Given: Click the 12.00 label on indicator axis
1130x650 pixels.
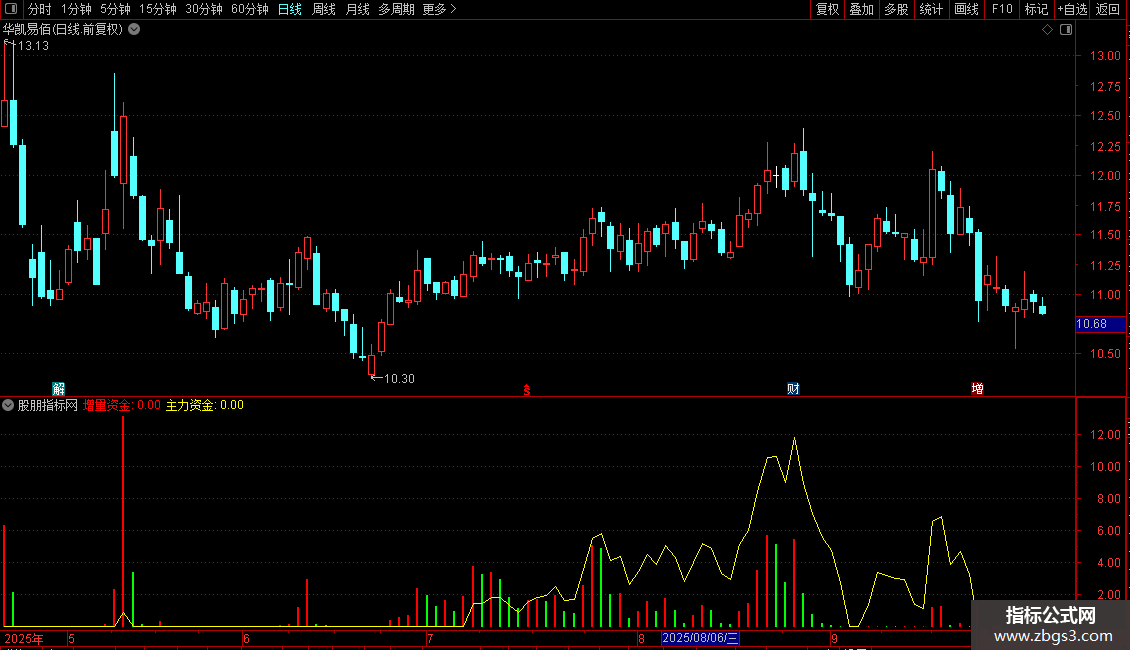Looking at the screenshot, I should [x=1105, y=435].
